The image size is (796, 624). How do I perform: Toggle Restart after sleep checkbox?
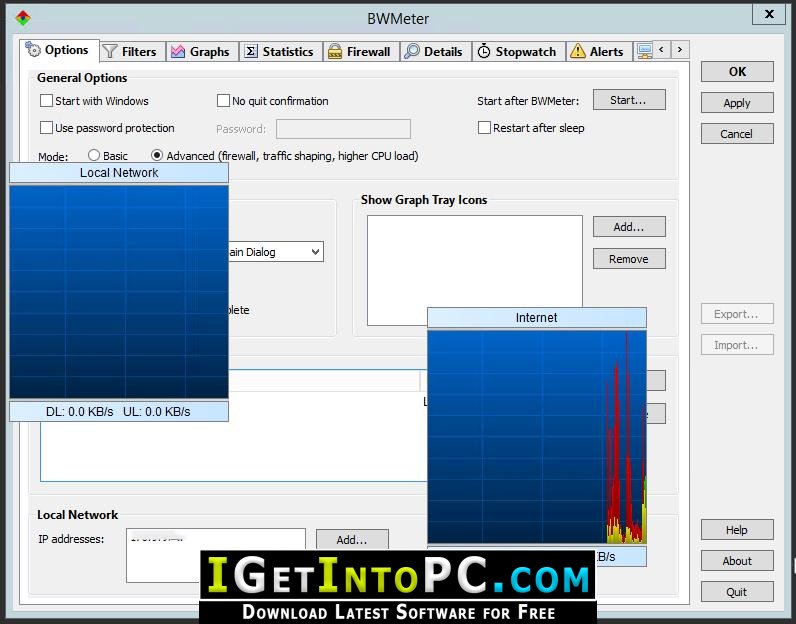pos(484,127)
